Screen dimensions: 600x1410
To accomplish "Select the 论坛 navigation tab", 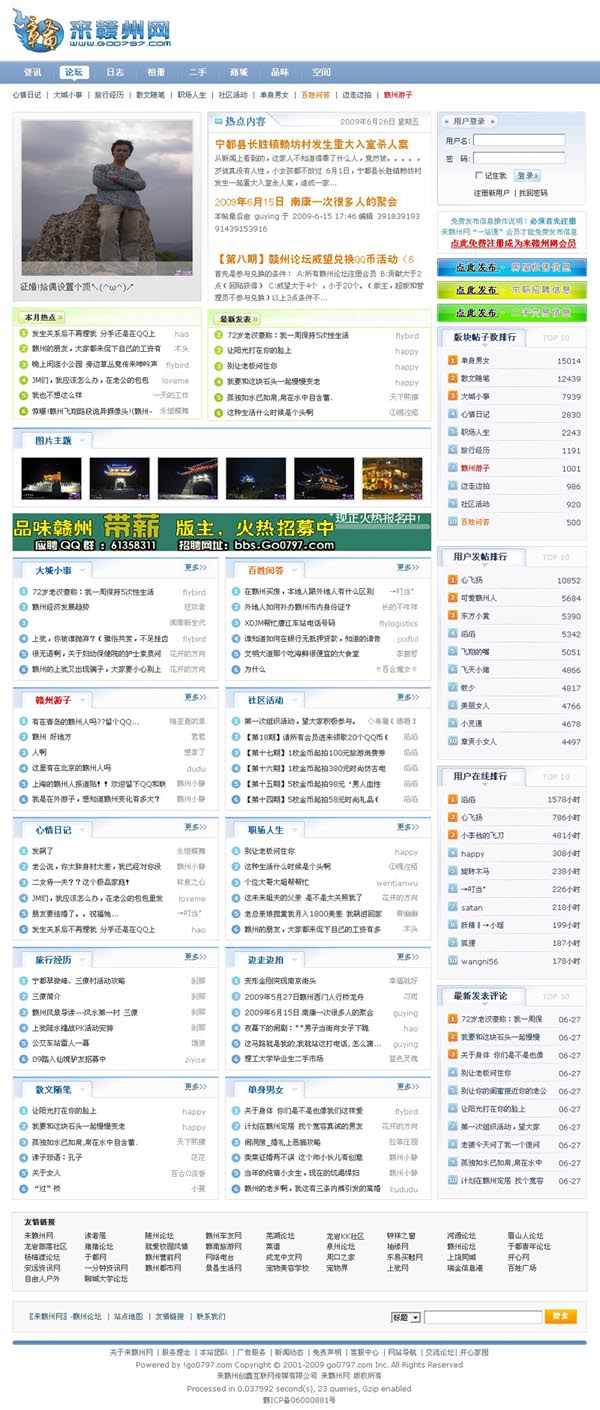I will [74, 72].
